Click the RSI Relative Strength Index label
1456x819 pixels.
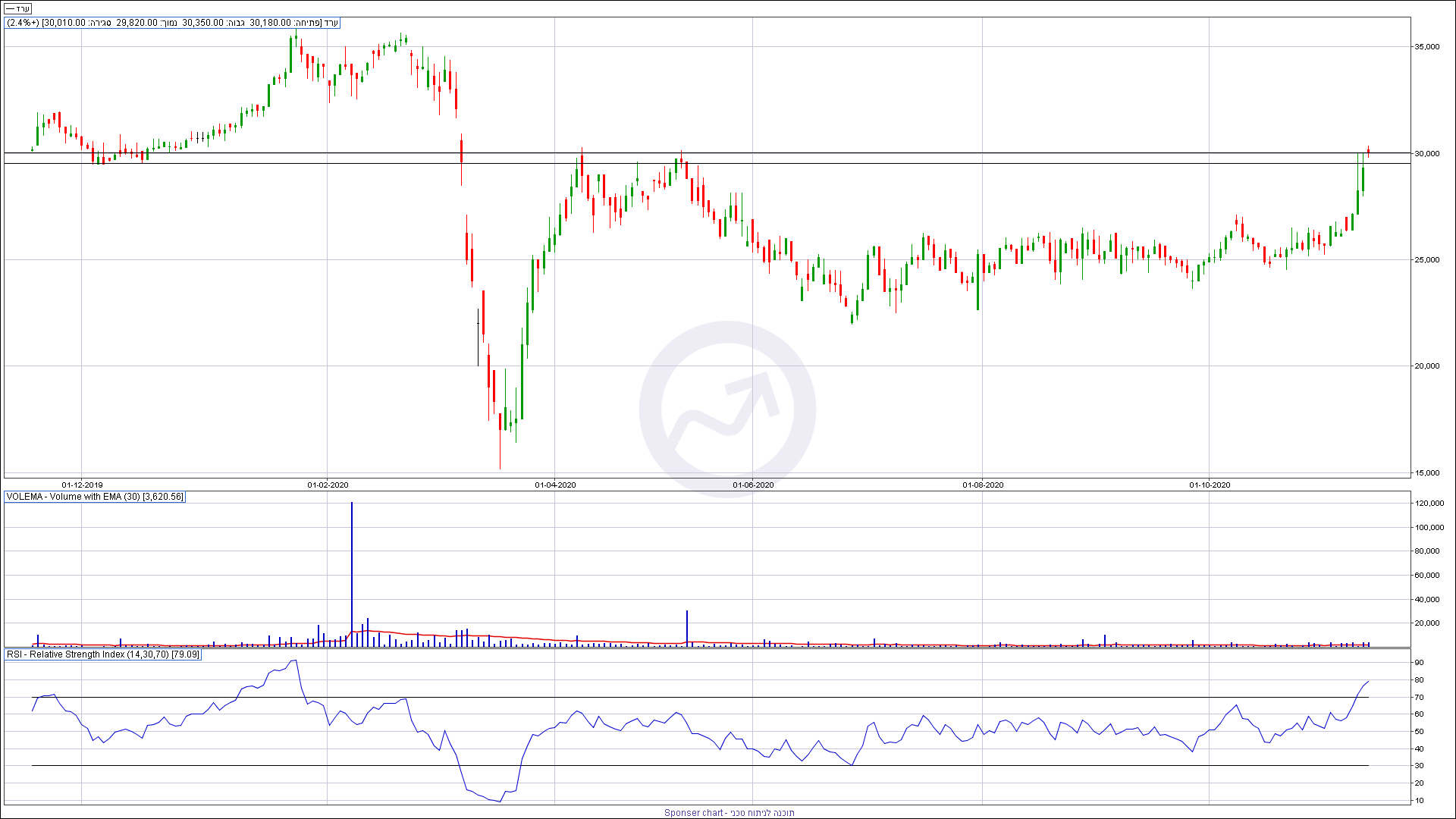click(x=103, y=654)
